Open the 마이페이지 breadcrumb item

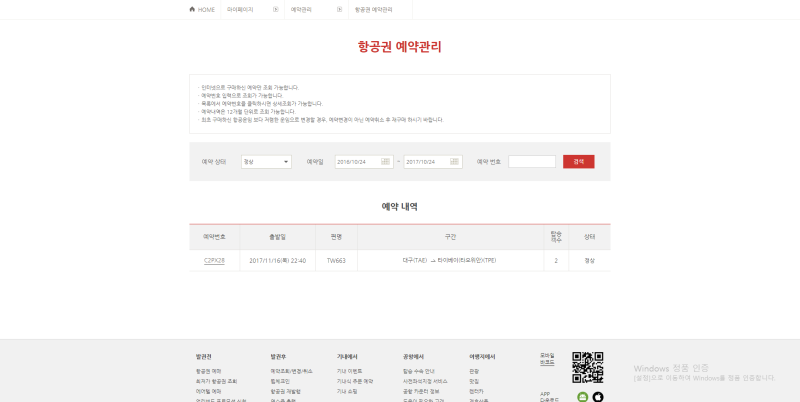pyautogui.click(x=240, y=10)
